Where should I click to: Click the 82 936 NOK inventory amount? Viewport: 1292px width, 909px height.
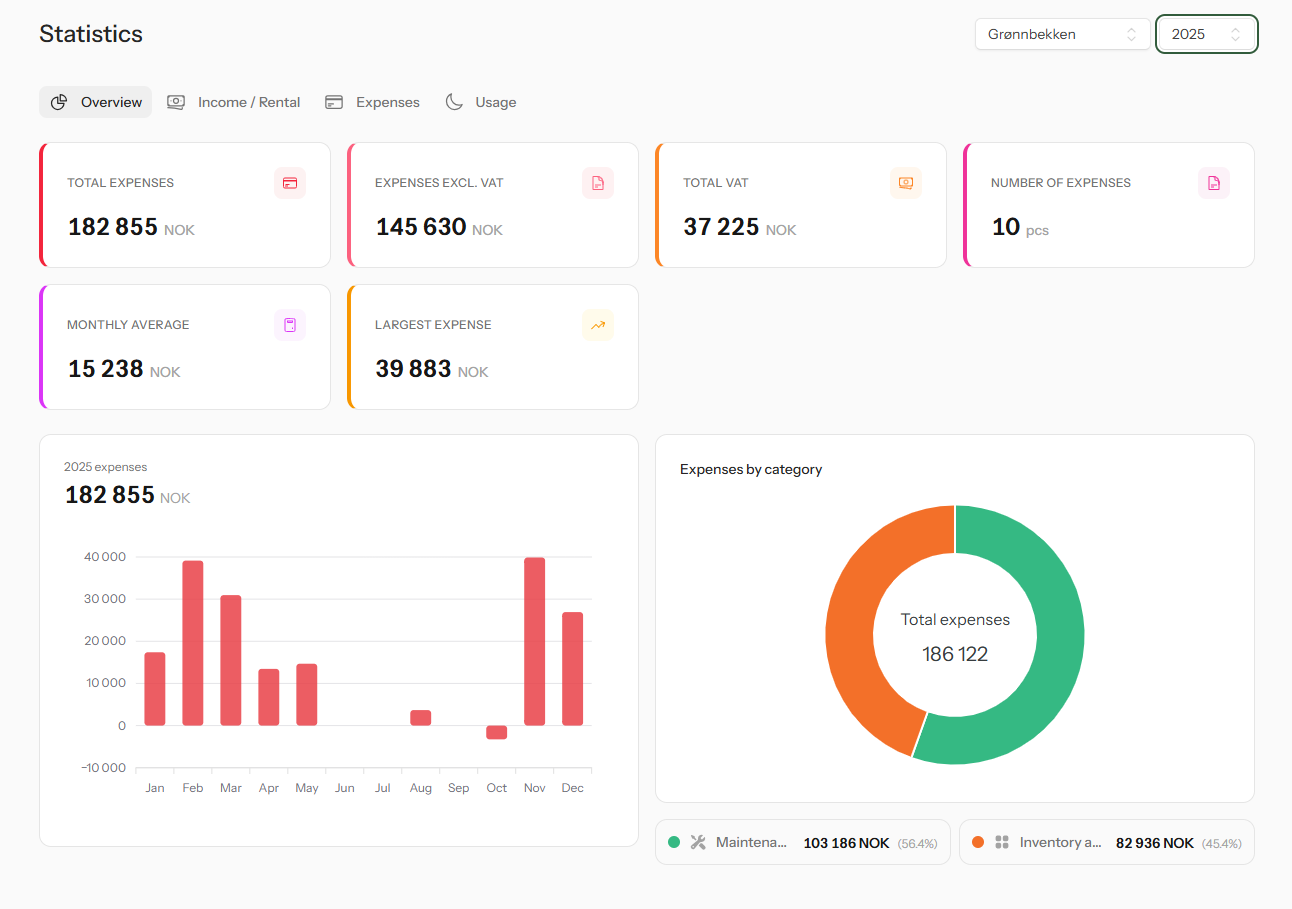[x=1155, y=843]
